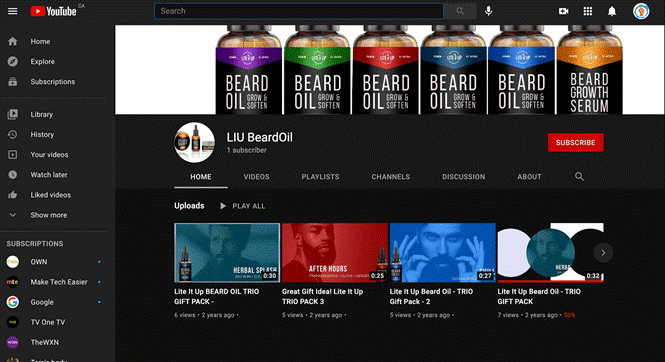Open the After Hours video thumbnail
The image size is (665, 362).
[x=335, y=253]
